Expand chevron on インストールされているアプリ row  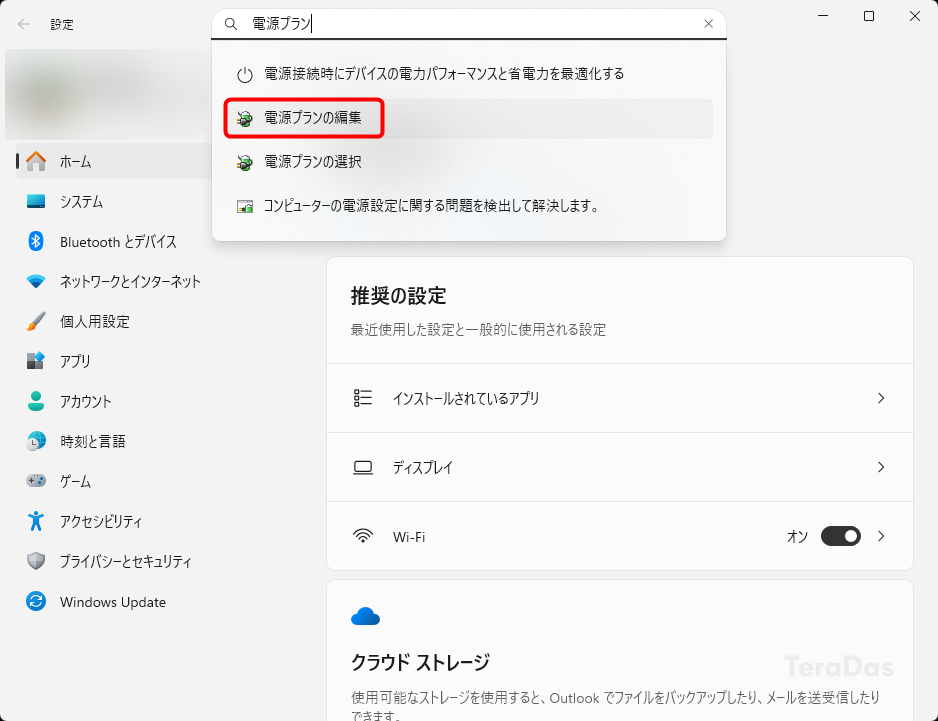click(881, 398)
